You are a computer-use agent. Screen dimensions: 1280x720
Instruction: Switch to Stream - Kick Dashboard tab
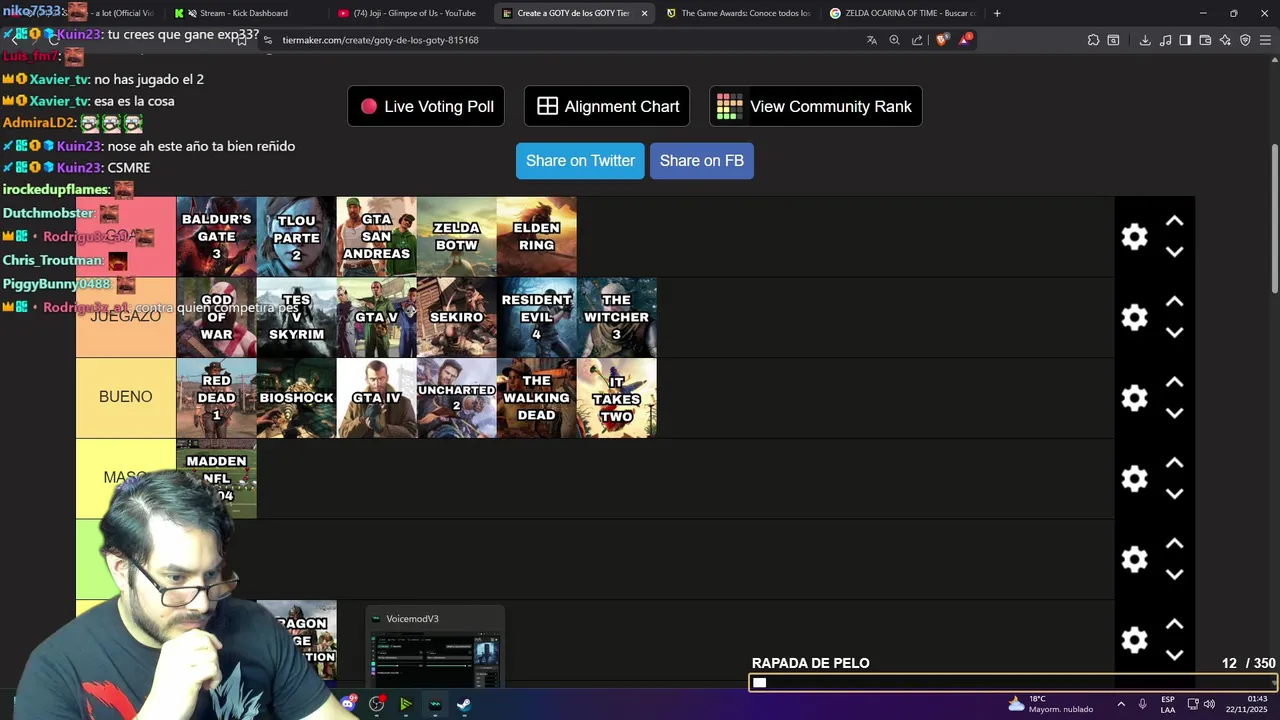click(243, 13)
